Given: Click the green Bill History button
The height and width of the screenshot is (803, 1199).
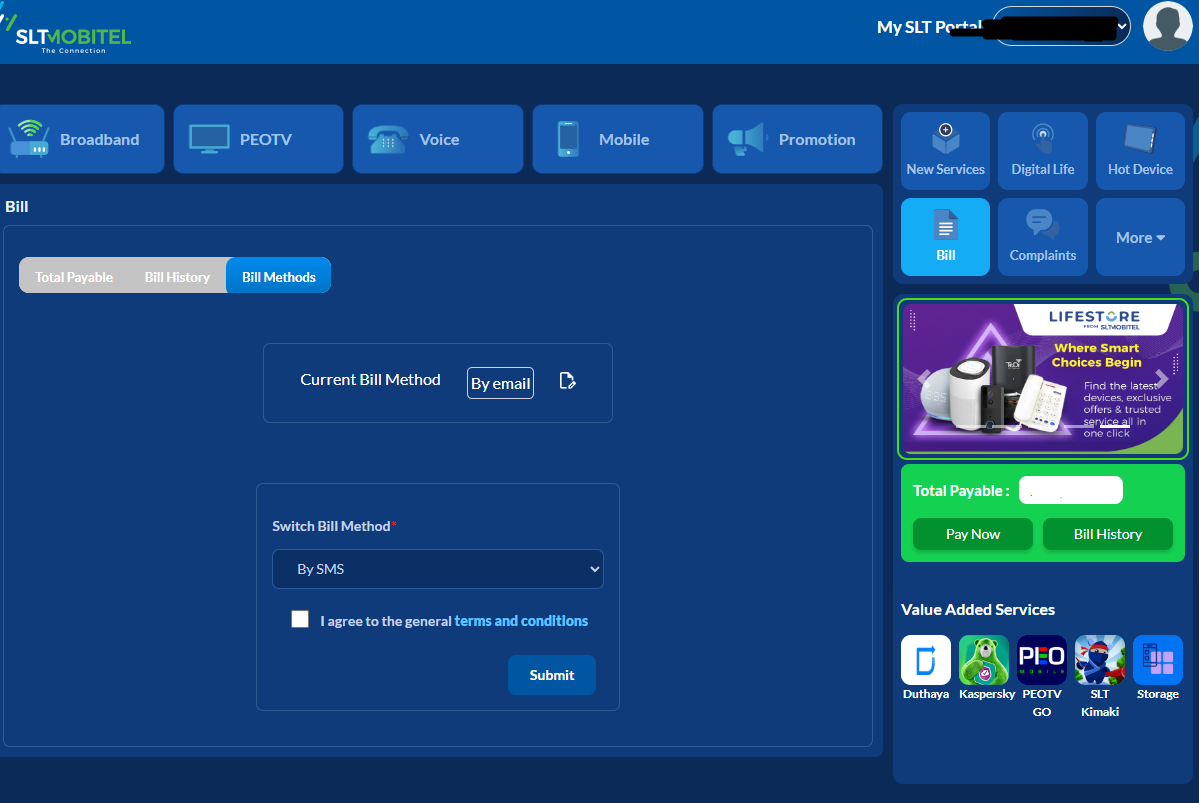Looking at the screenshot, I should [x=1107, y=534].
